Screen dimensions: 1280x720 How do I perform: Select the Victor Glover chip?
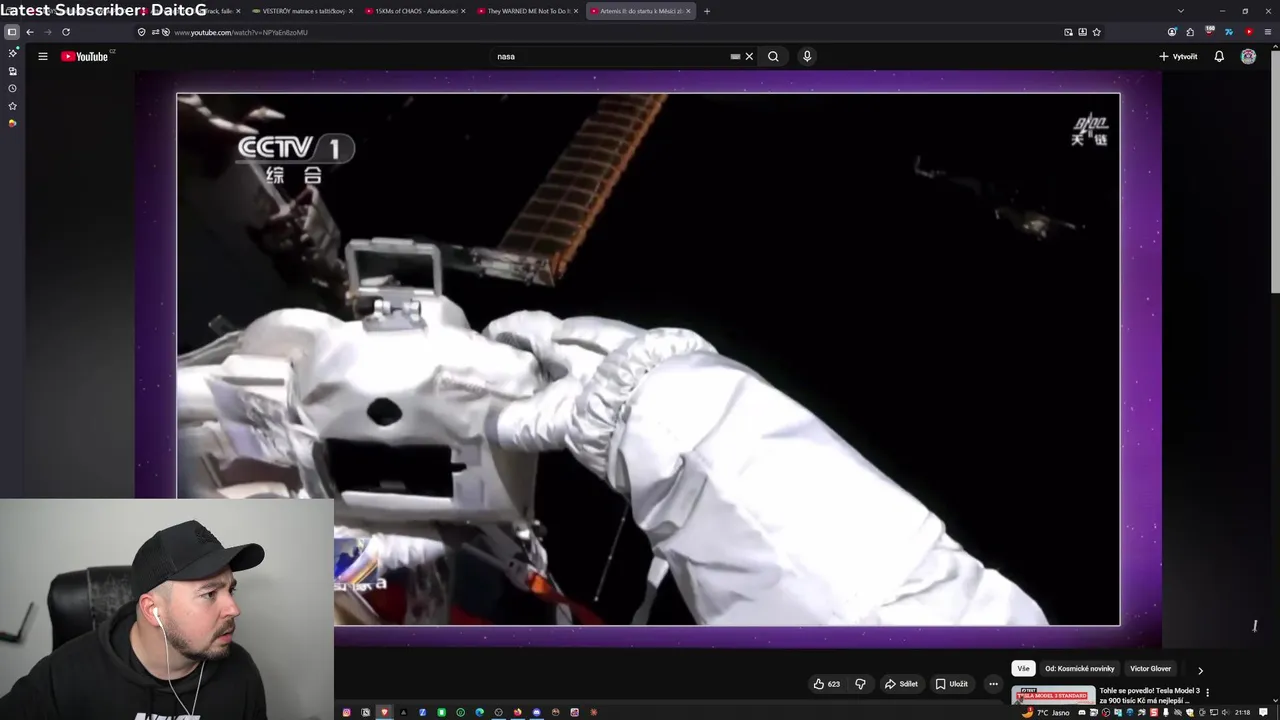pyautogui.click(x=1150, y=669)
